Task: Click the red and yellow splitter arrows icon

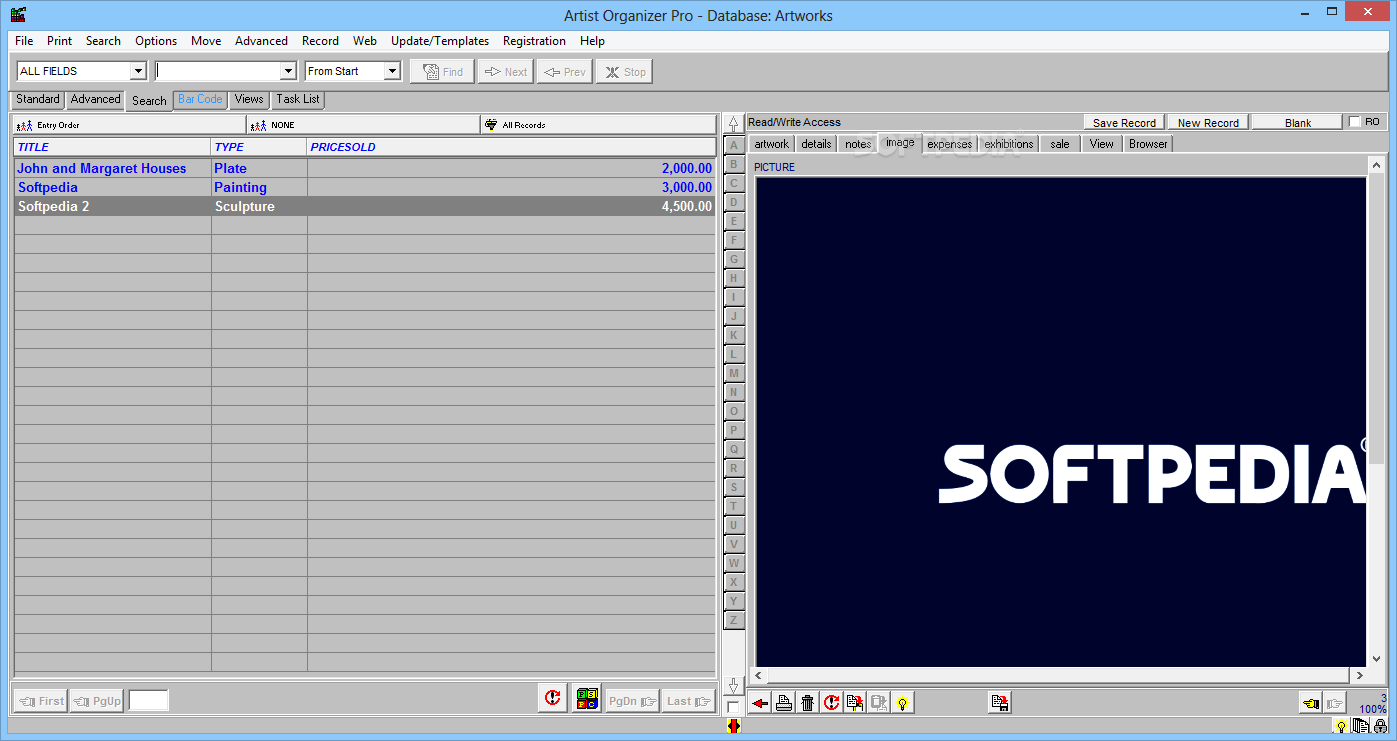Action: pyautogui.click(x=733, y=727)
